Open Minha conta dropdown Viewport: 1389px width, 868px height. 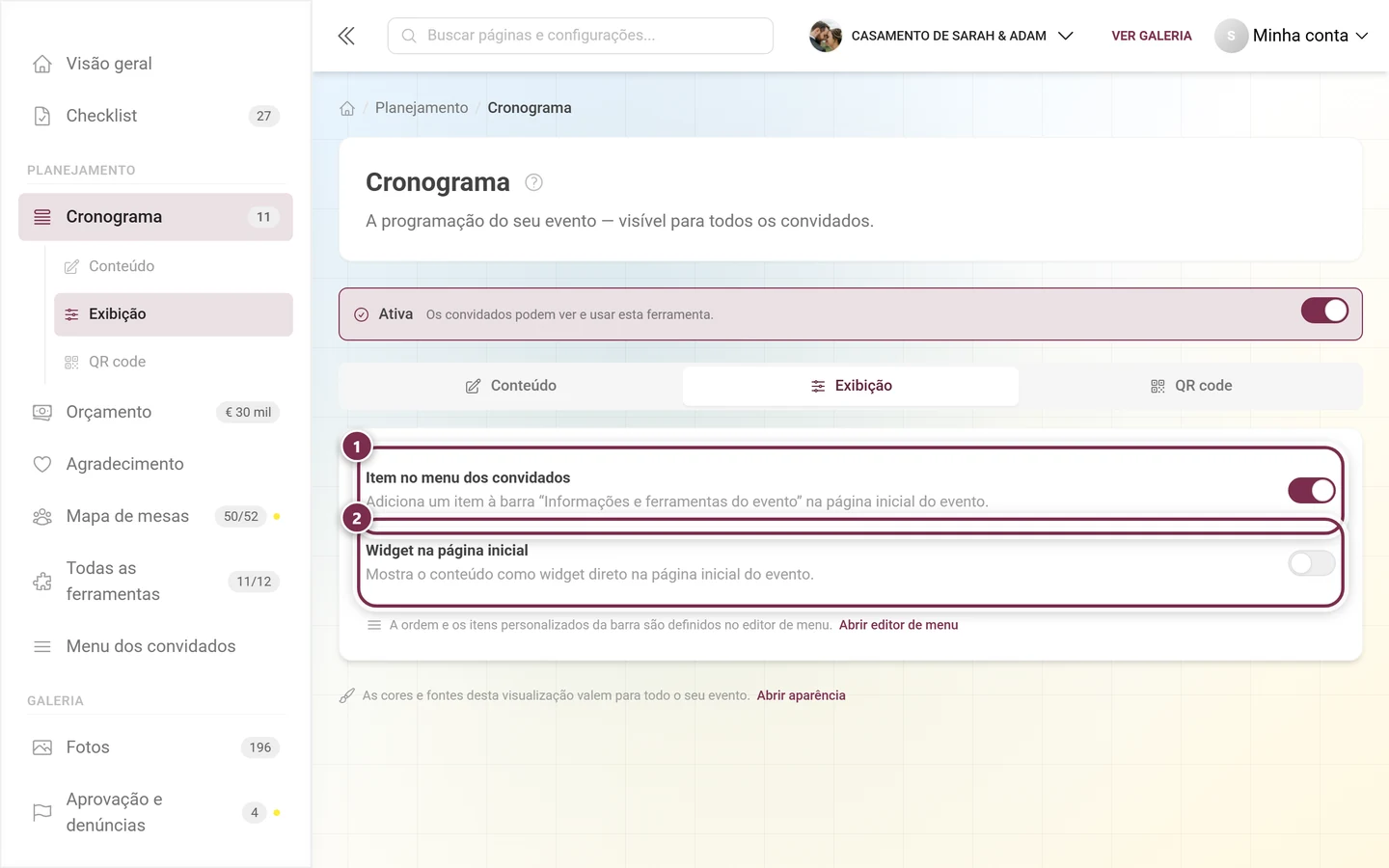[x=1292, y=36]
